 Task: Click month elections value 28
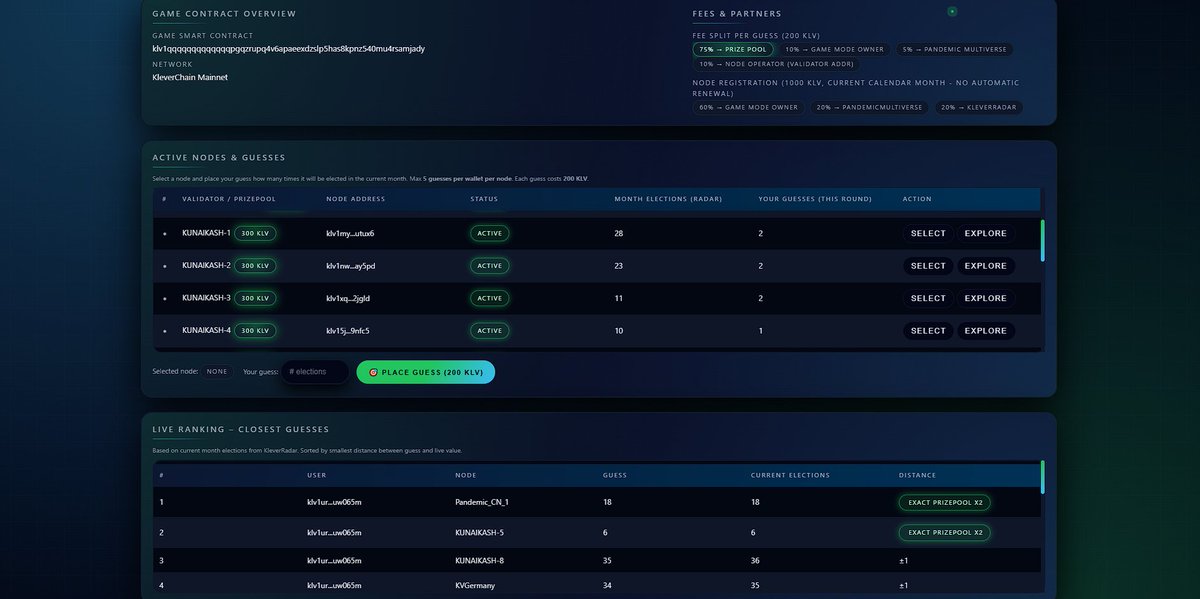620,234
